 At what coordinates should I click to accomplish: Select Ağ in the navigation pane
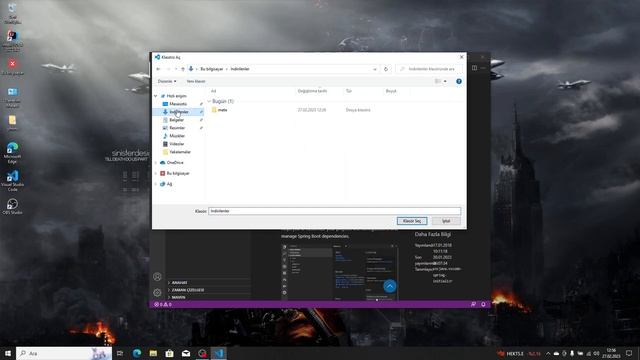tap(169, 184)
